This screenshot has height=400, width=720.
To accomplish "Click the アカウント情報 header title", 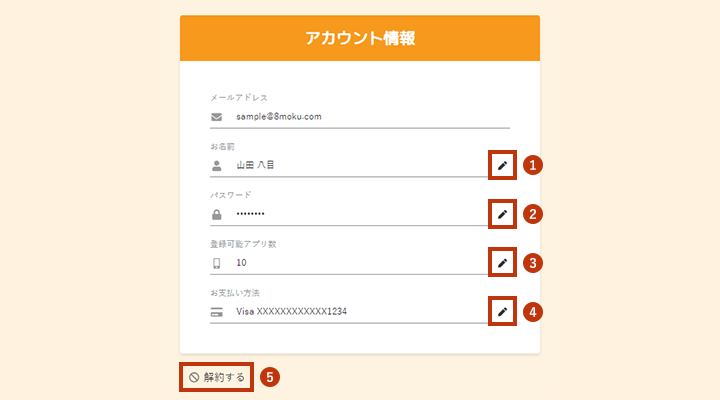I will (360, 39).
